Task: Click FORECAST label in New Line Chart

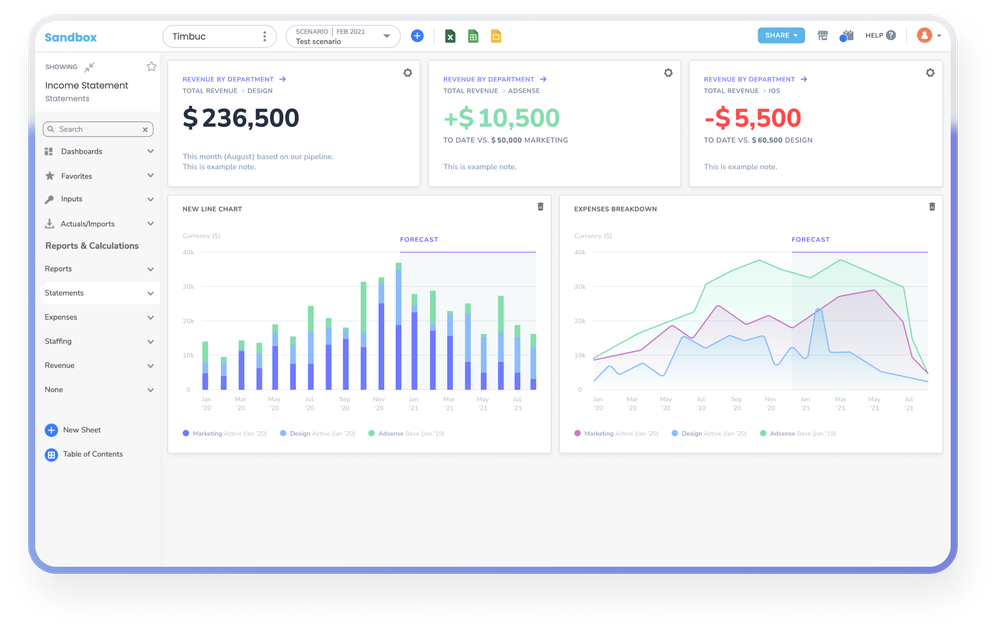Action: tap(419, 240)
